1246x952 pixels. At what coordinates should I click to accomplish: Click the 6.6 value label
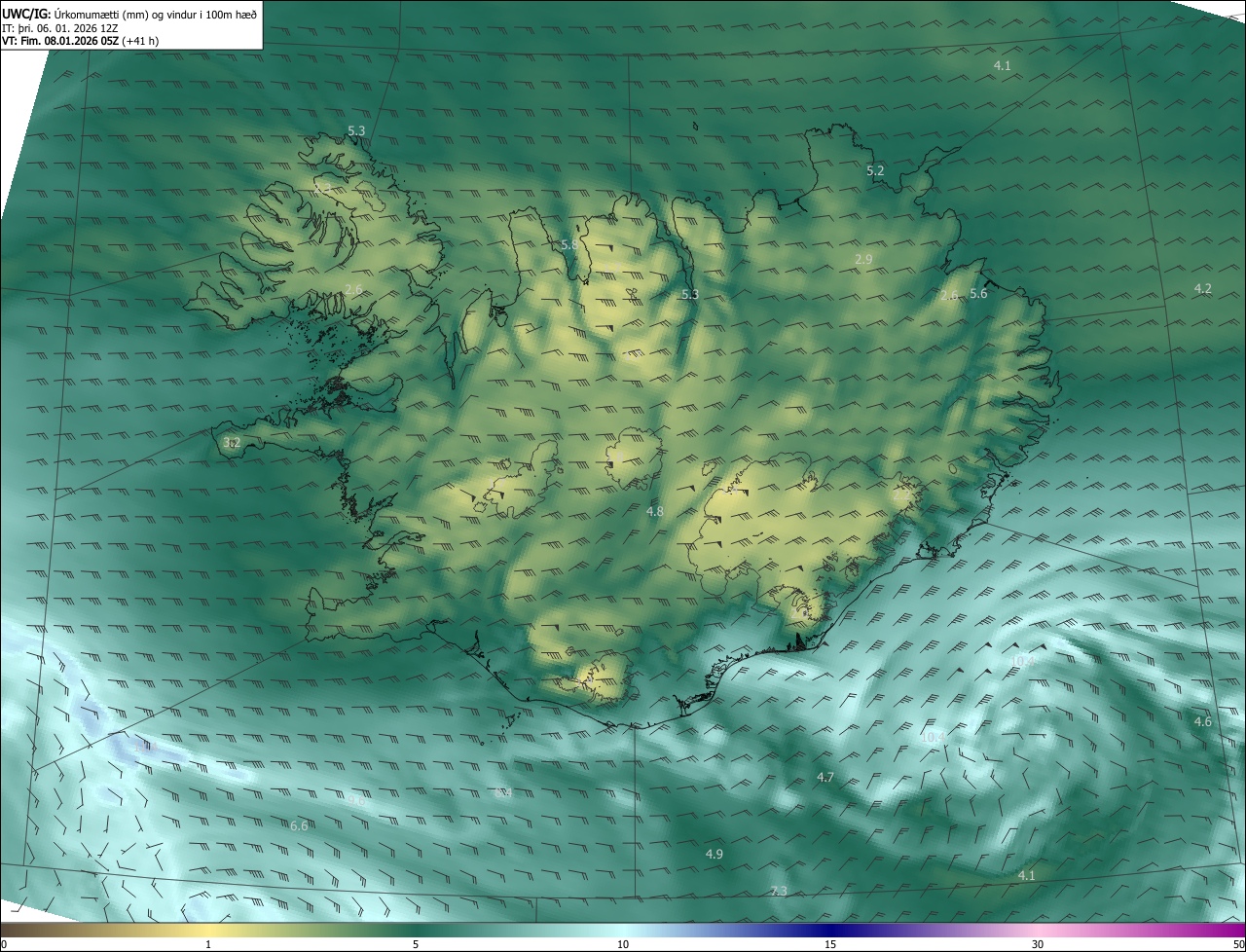point(299,825)
